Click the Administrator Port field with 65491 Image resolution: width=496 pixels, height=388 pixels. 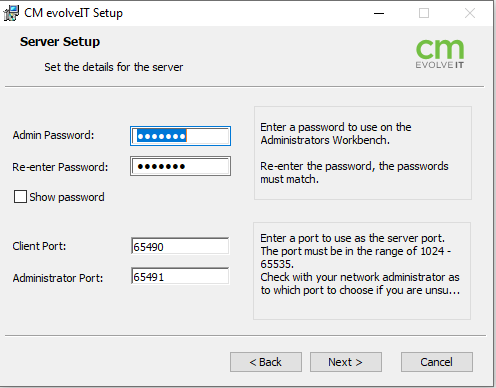[x=180, y=276]
